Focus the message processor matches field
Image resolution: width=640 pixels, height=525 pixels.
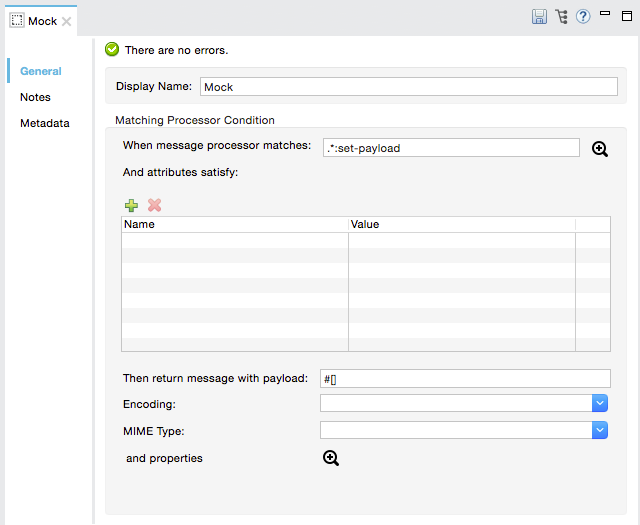pos(451,148)
